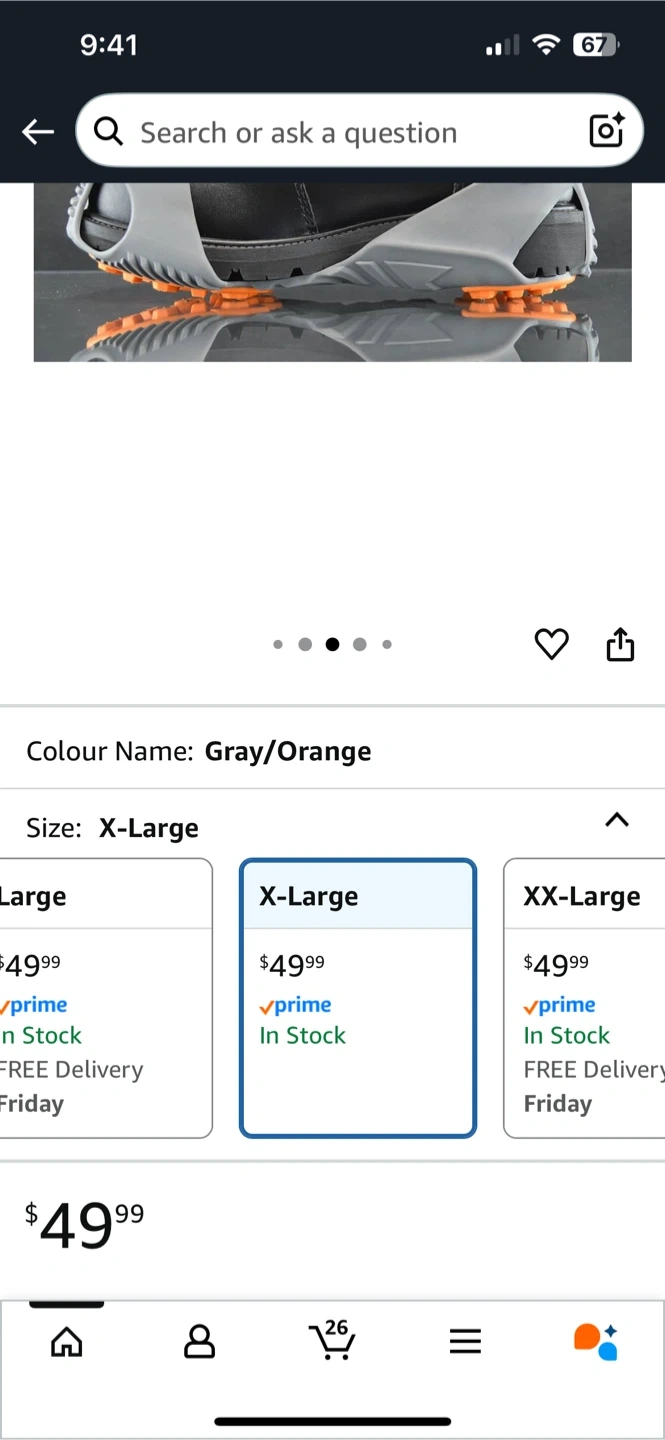Image resolution: width=665 pixels, height=1440 pixels.
Task: Tap the camera lens search icon
Action: point(606,131)
